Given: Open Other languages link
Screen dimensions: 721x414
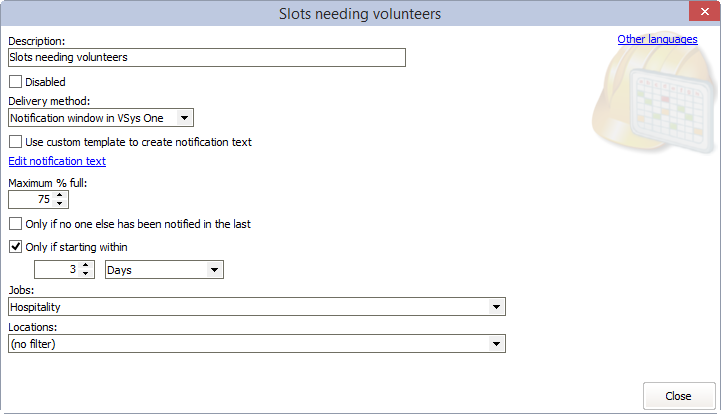Looking at the screenshot, I should tap(657, 39).
